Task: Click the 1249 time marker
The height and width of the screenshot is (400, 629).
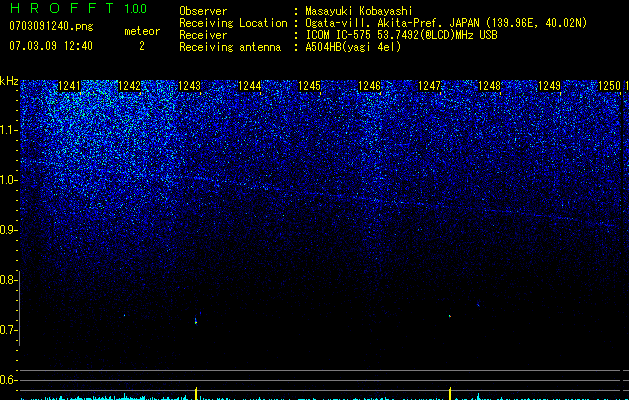Action: tap(549, 86)
